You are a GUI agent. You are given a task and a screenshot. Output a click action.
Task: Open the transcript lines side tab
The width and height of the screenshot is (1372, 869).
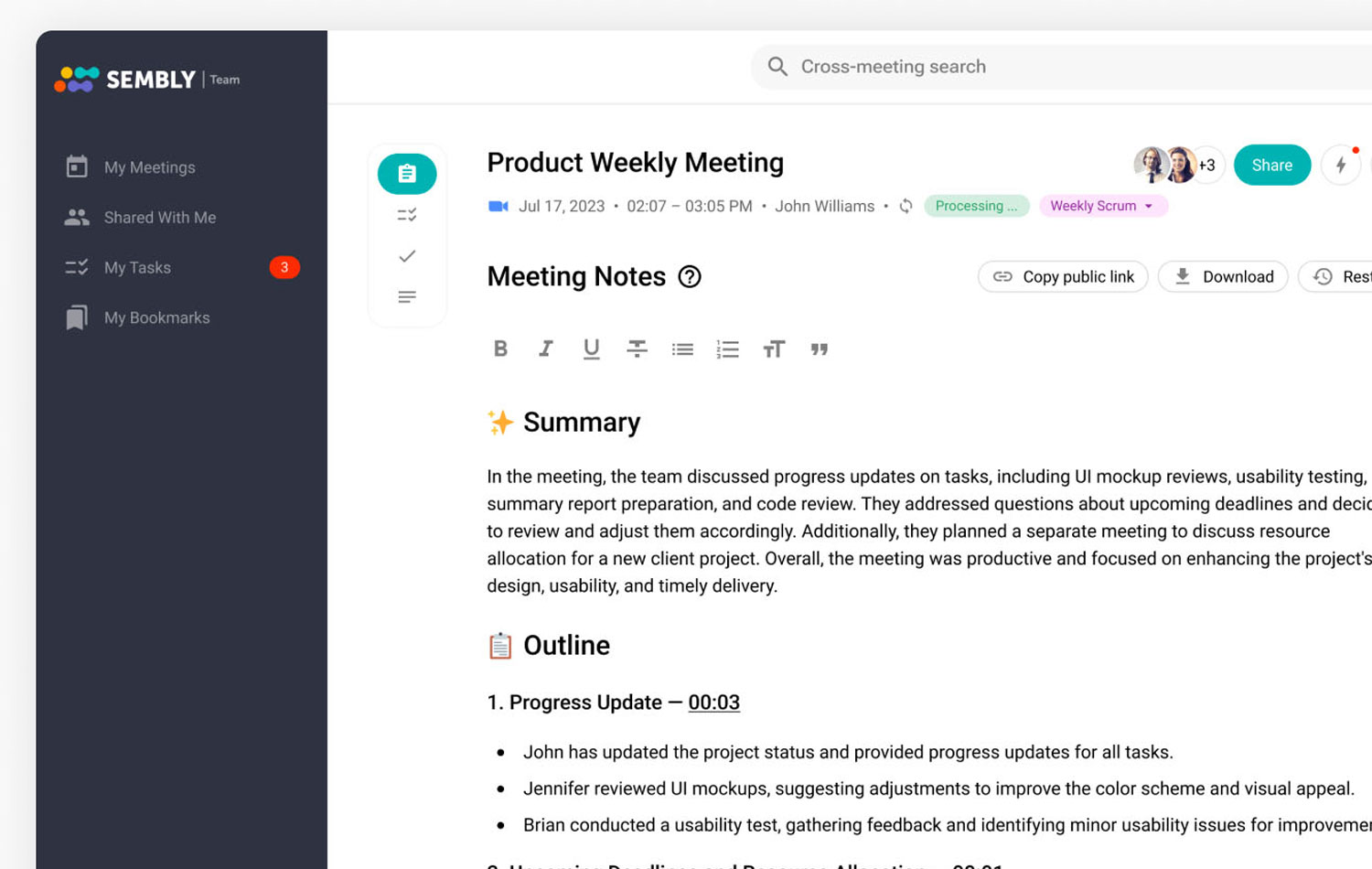[x=407, y=297]
